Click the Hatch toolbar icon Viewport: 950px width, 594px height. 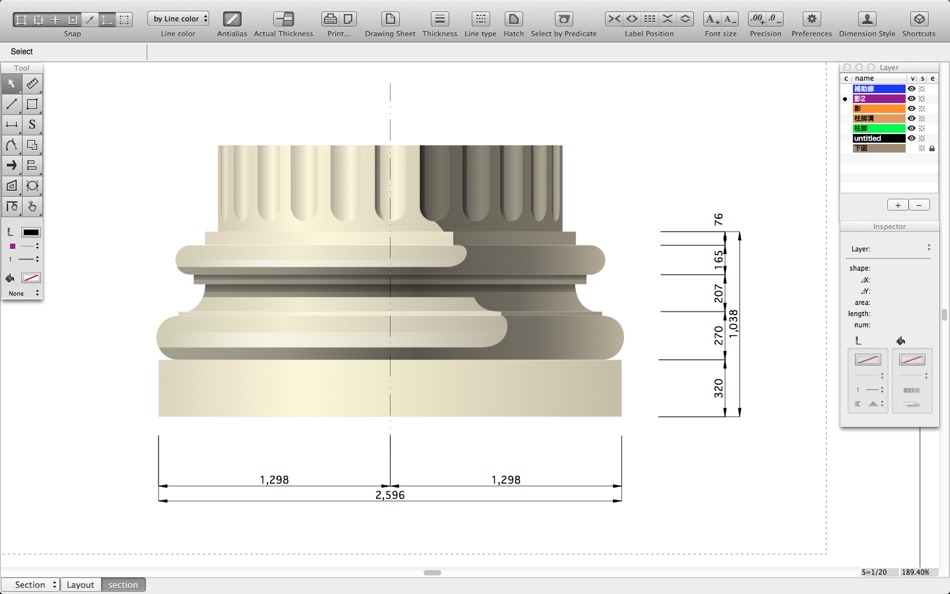(513, 19)
